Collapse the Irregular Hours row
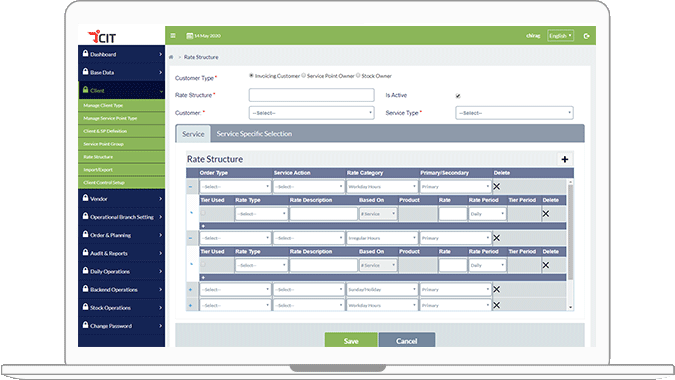 tap(190, 238)
